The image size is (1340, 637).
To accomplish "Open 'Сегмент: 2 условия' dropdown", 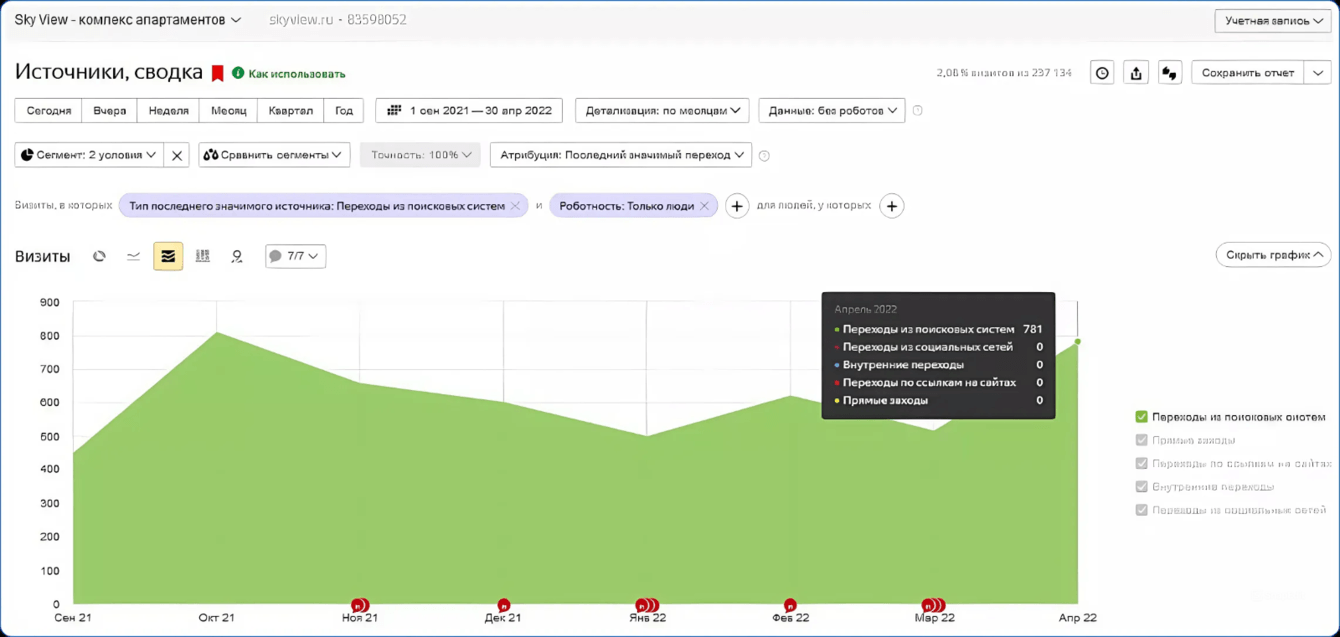I will (x=89, y=155).
